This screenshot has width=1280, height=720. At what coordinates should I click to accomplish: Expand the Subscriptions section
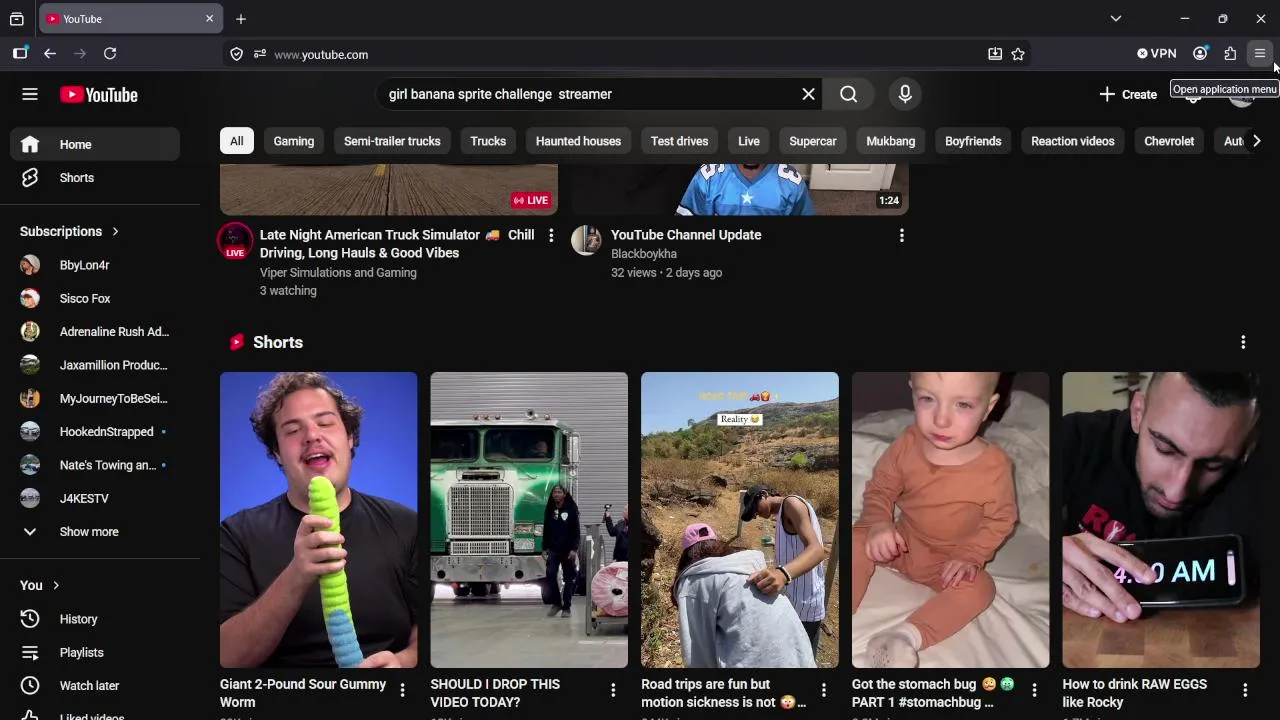(x=70, y=231)
